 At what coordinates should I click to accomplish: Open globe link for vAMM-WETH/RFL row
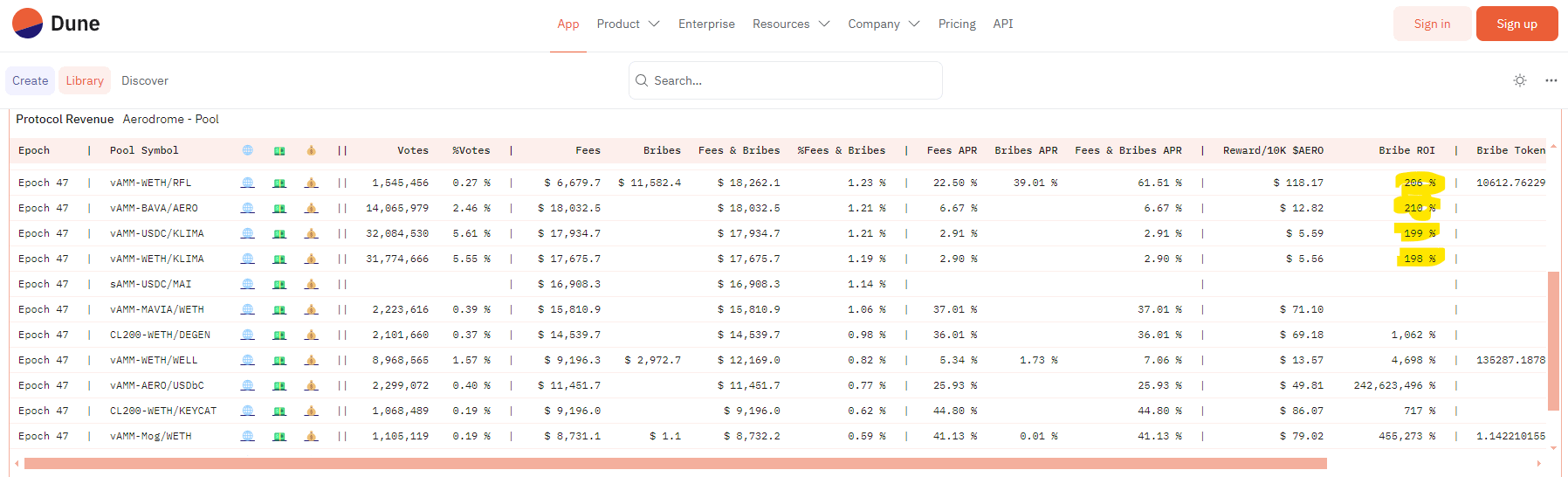click(248, 183)
